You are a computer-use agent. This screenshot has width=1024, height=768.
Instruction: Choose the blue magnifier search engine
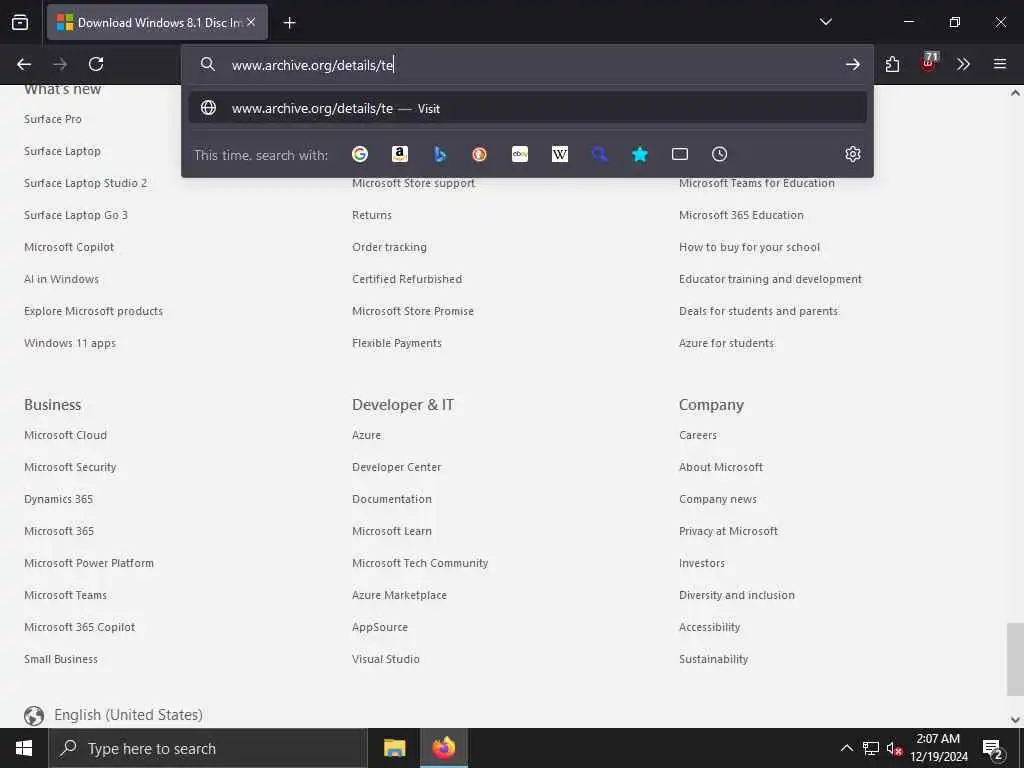click(x=600, y=154)
